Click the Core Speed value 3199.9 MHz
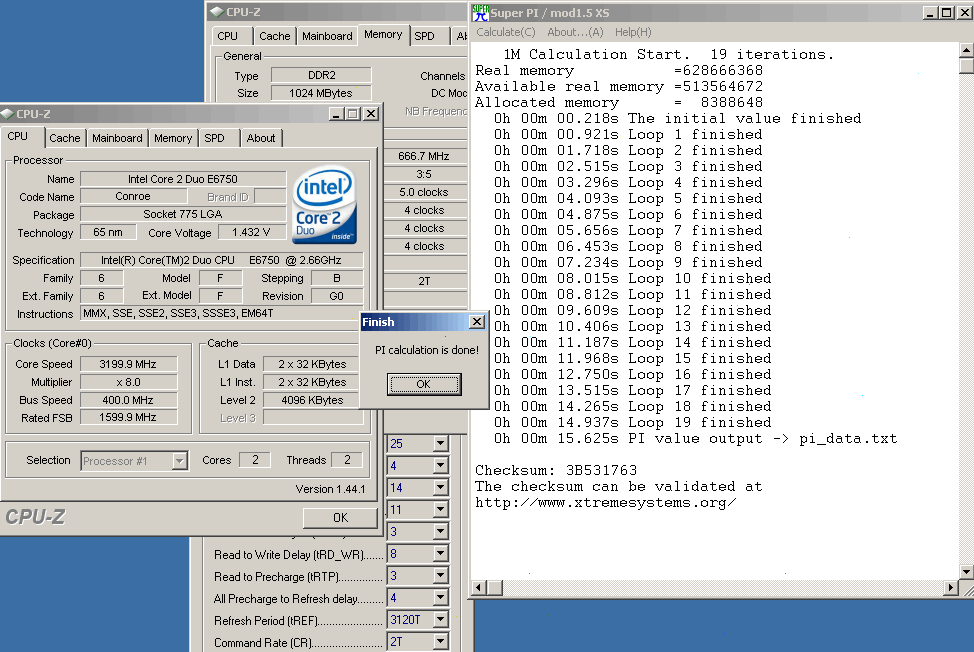This screenshot has height=652, width=974. [x=128, y=364]
